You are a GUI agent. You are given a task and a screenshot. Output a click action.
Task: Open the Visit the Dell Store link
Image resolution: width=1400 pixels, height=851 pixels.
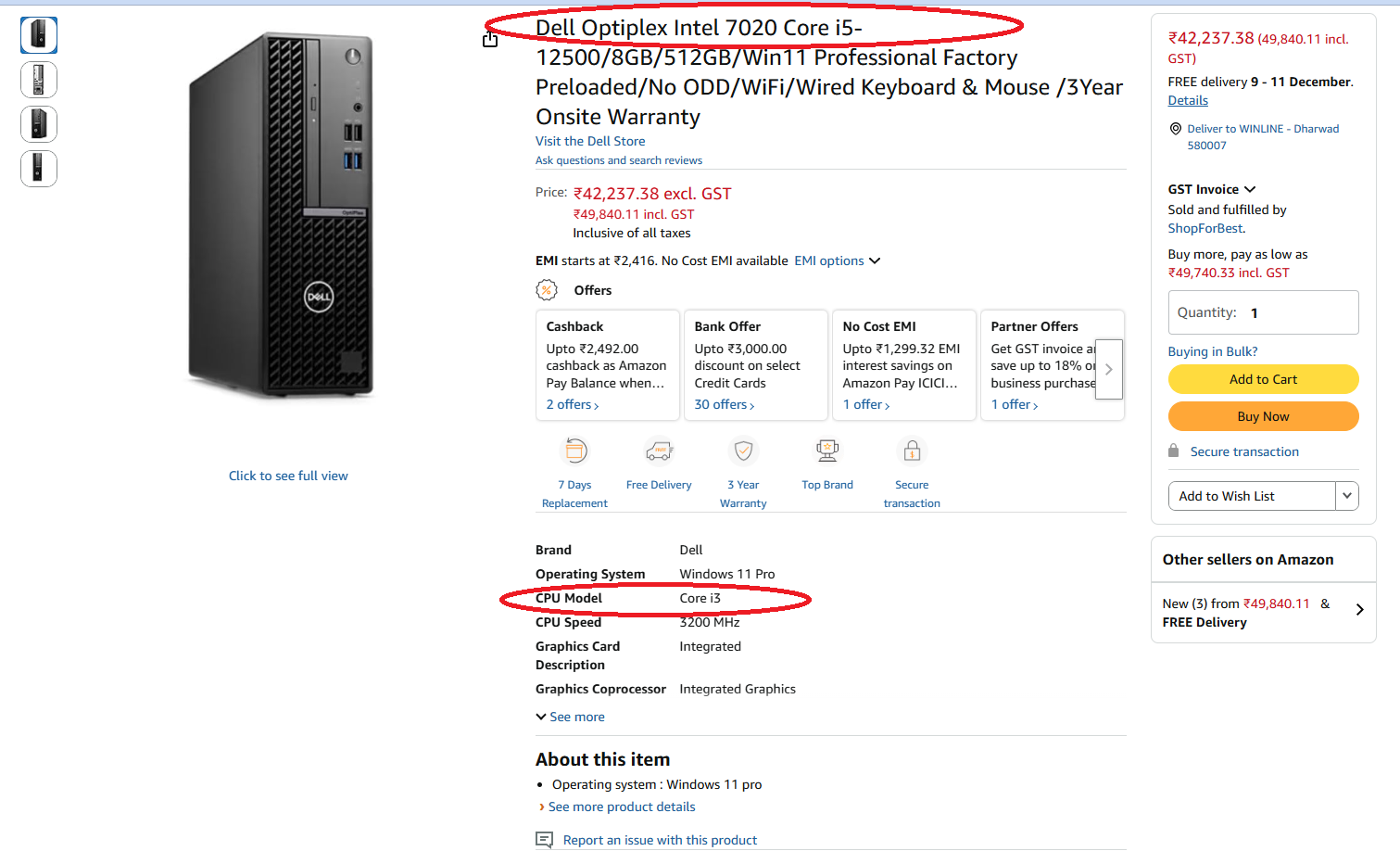(x=590, y=140)
